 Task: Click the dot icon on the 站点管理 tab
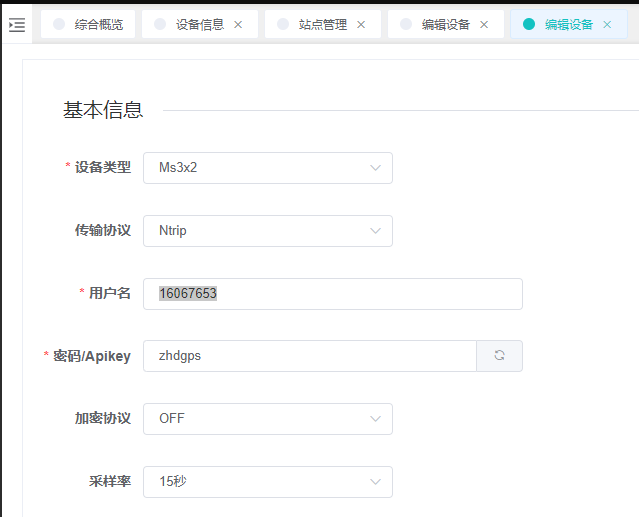pos(283,25)
